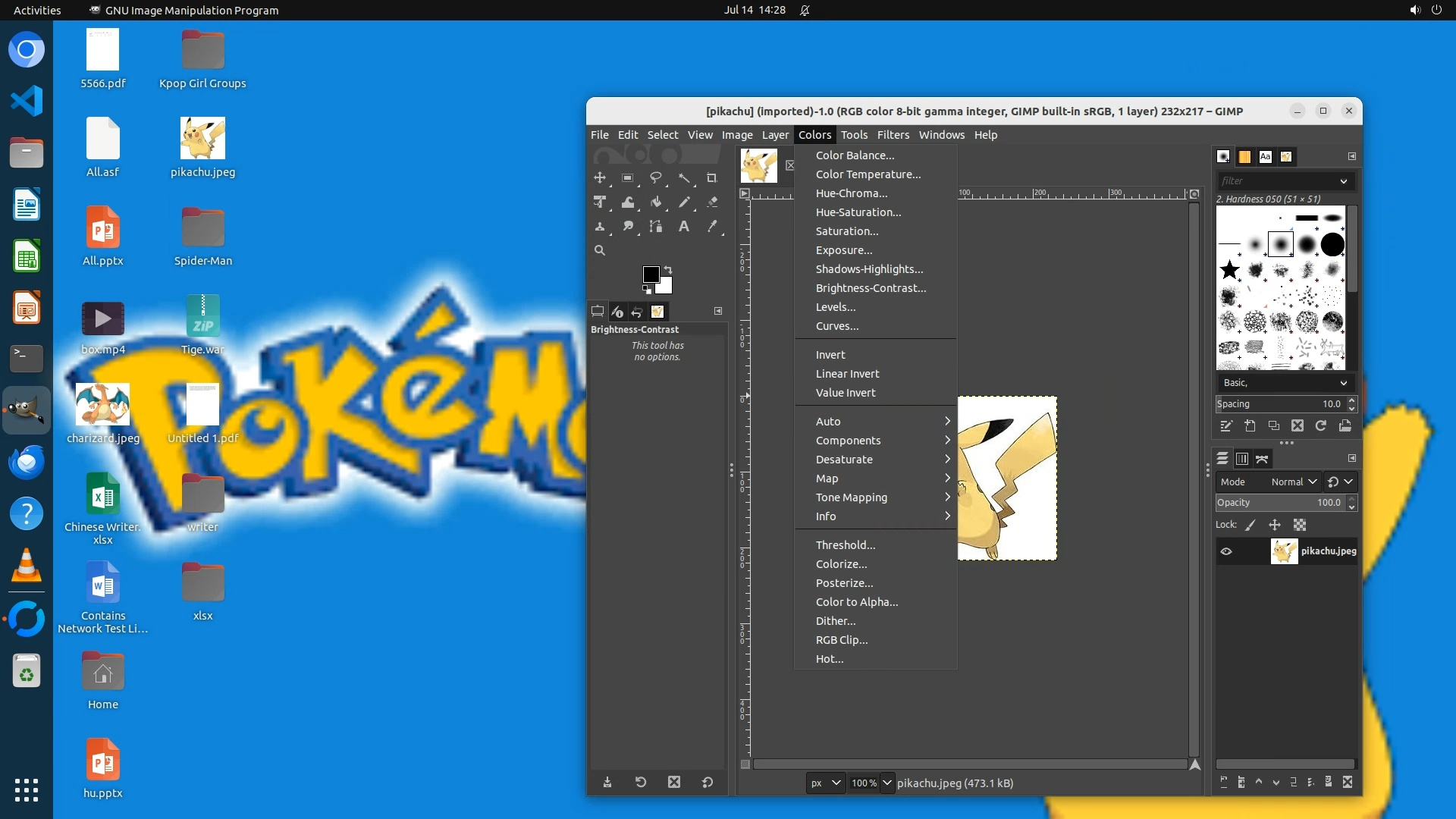1456x819 pixels.
Task: Open the layer Mode Normal dropdown
Action: click(x=1293, y=482)
